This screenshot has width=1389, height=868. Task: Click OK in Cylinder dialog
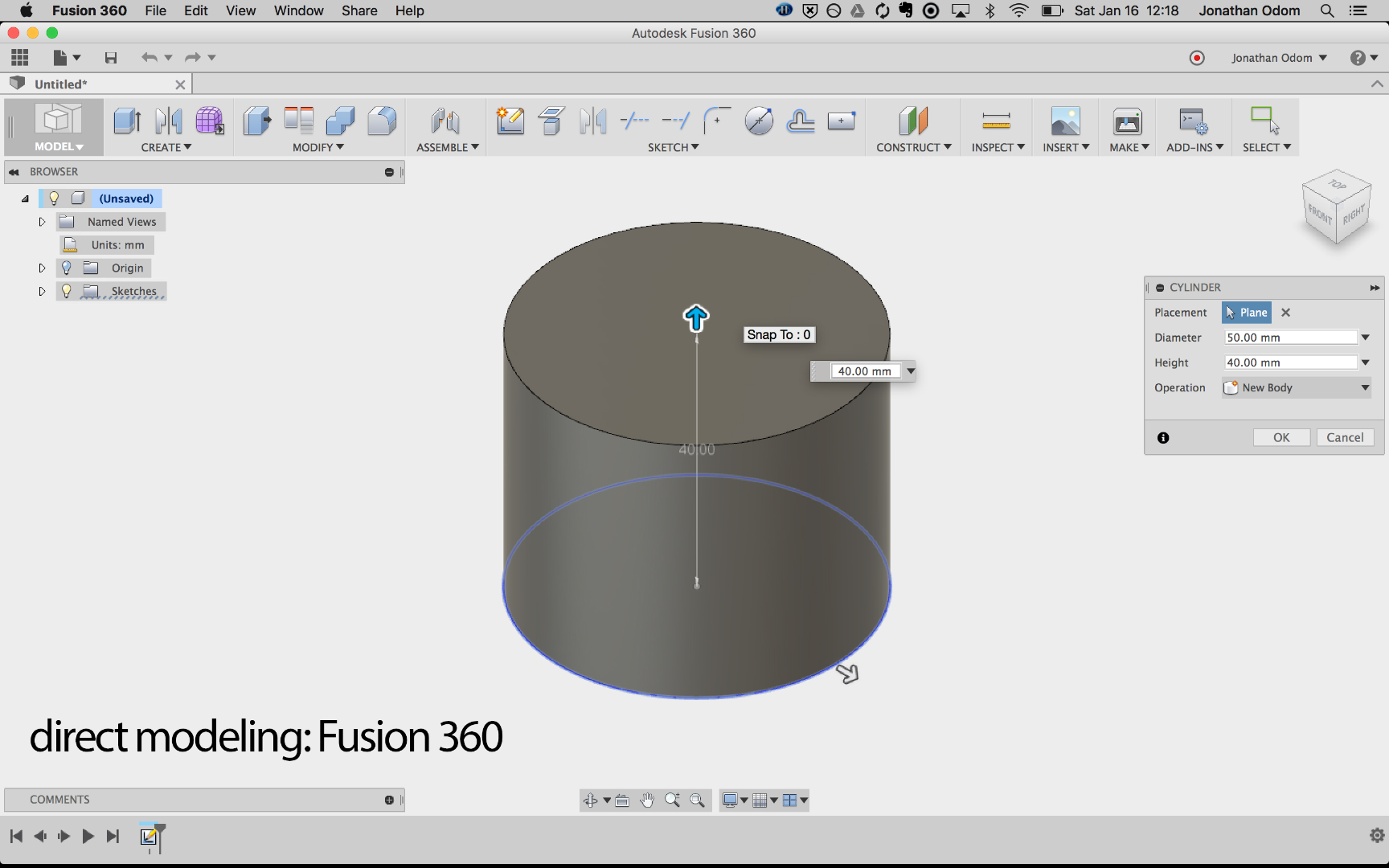click(1280, 437)
